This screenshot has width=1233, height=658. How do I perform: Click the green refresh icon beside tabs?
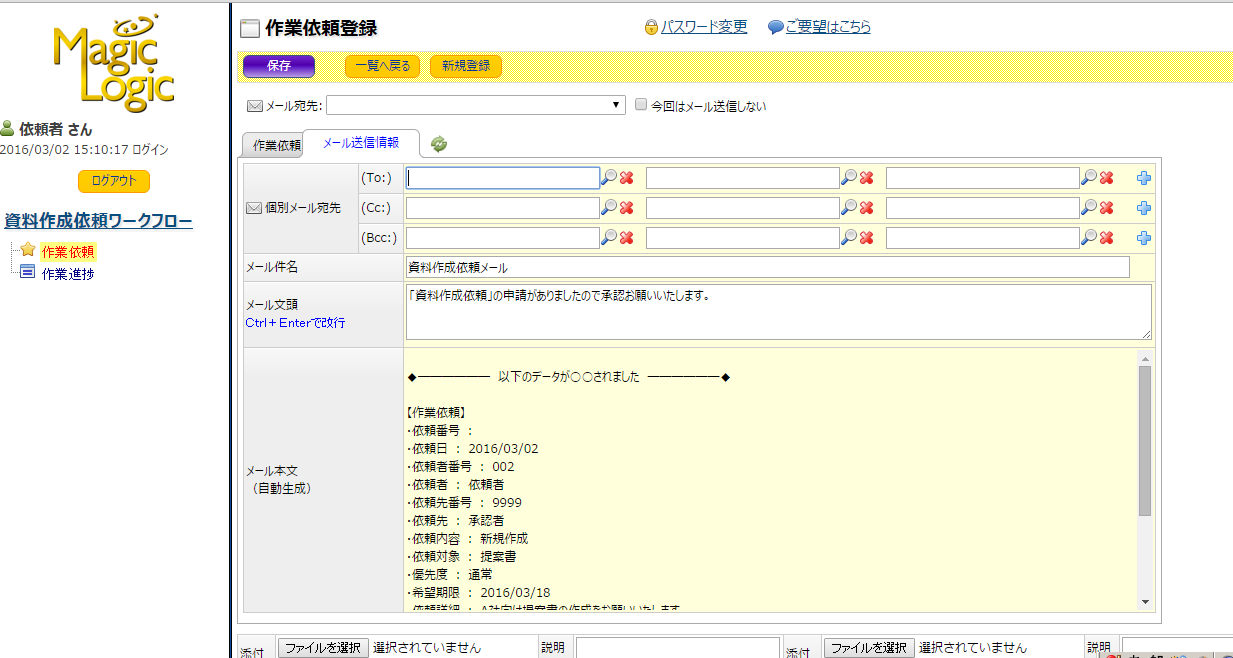click(438, 144)
